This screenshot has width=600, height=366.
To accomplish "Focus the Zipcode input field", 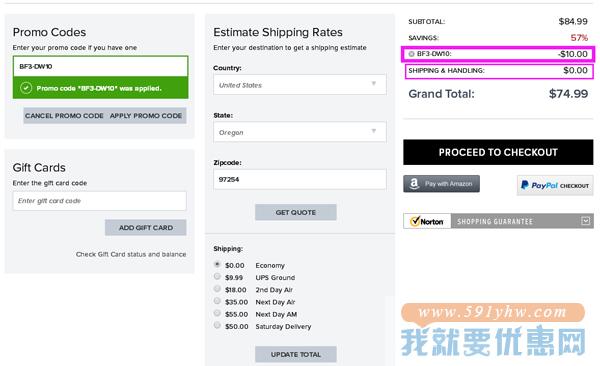I will (300, 179).
